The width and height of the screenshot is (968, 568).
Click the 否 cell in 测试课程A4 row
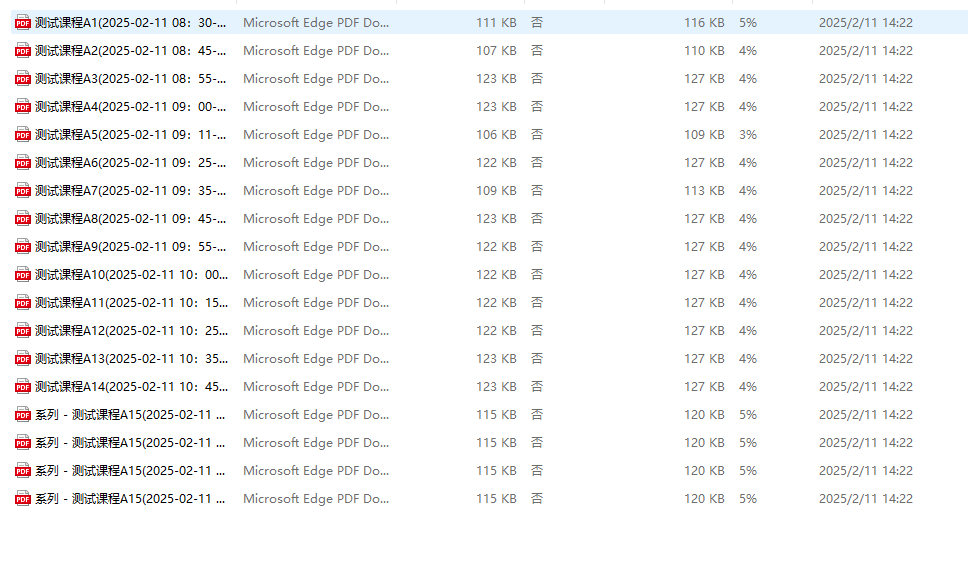pos(537,107)
